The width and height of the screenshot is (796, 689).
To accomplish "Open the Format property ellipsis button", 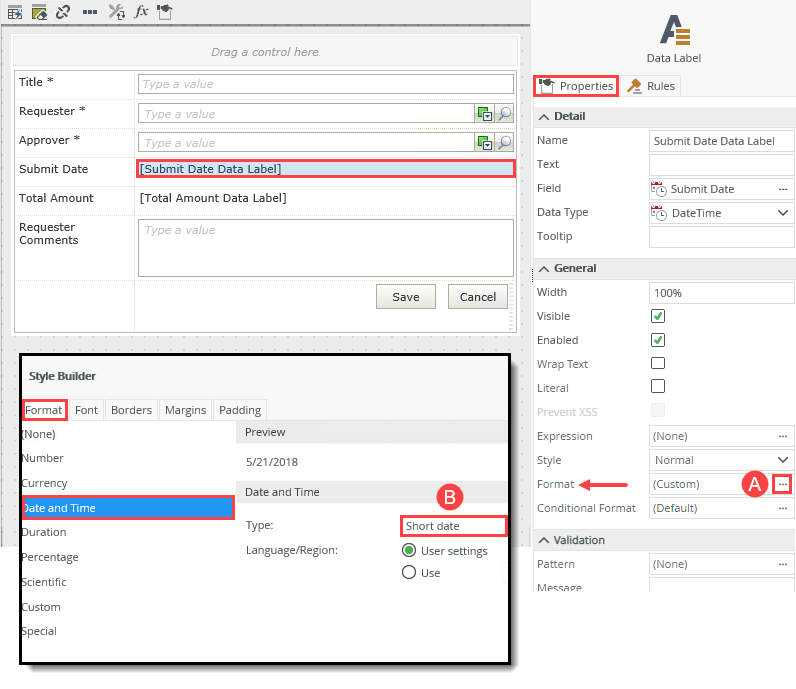I will coord(783,484).
